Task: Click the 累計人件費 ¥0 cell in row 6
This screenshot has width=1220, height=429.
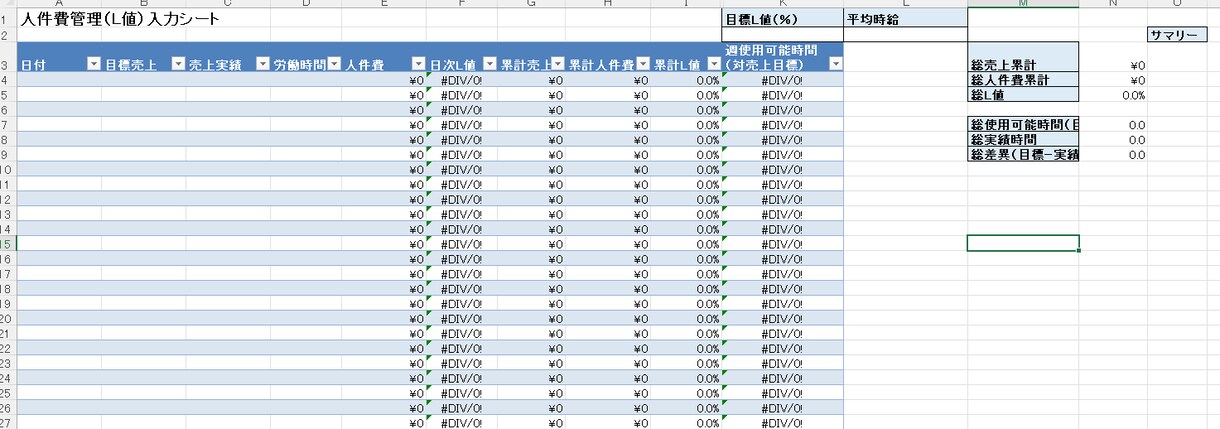Action: click(x=609, y=110)
